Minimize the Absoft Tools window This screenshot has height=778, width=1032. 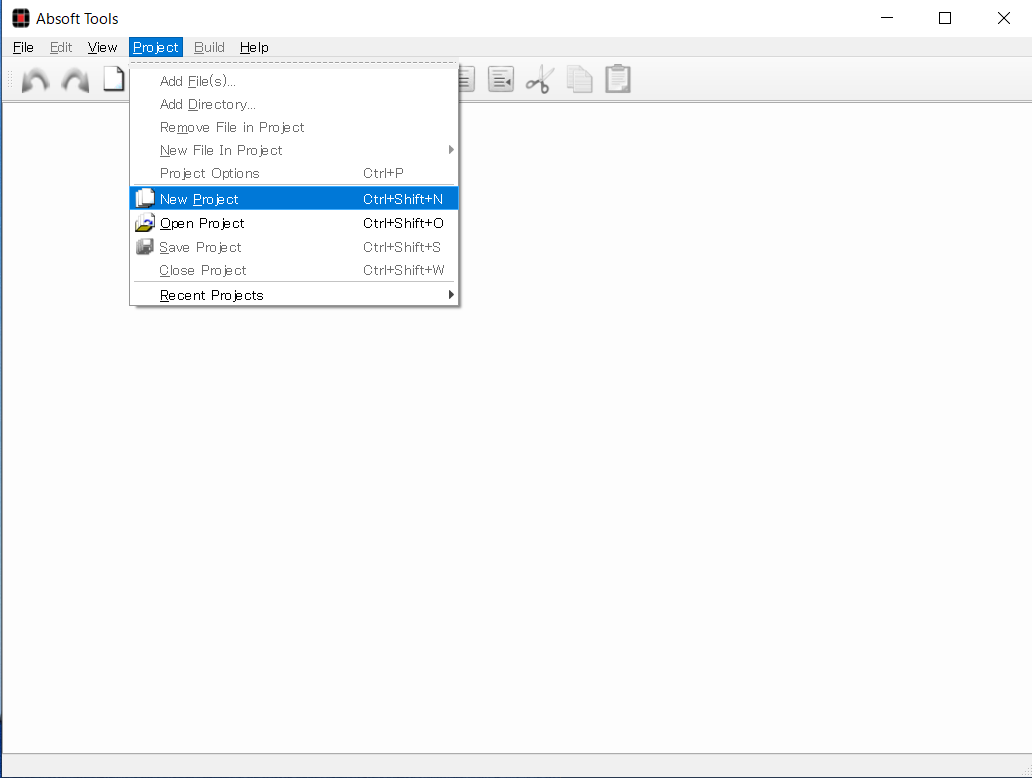[x=887, y=18]
